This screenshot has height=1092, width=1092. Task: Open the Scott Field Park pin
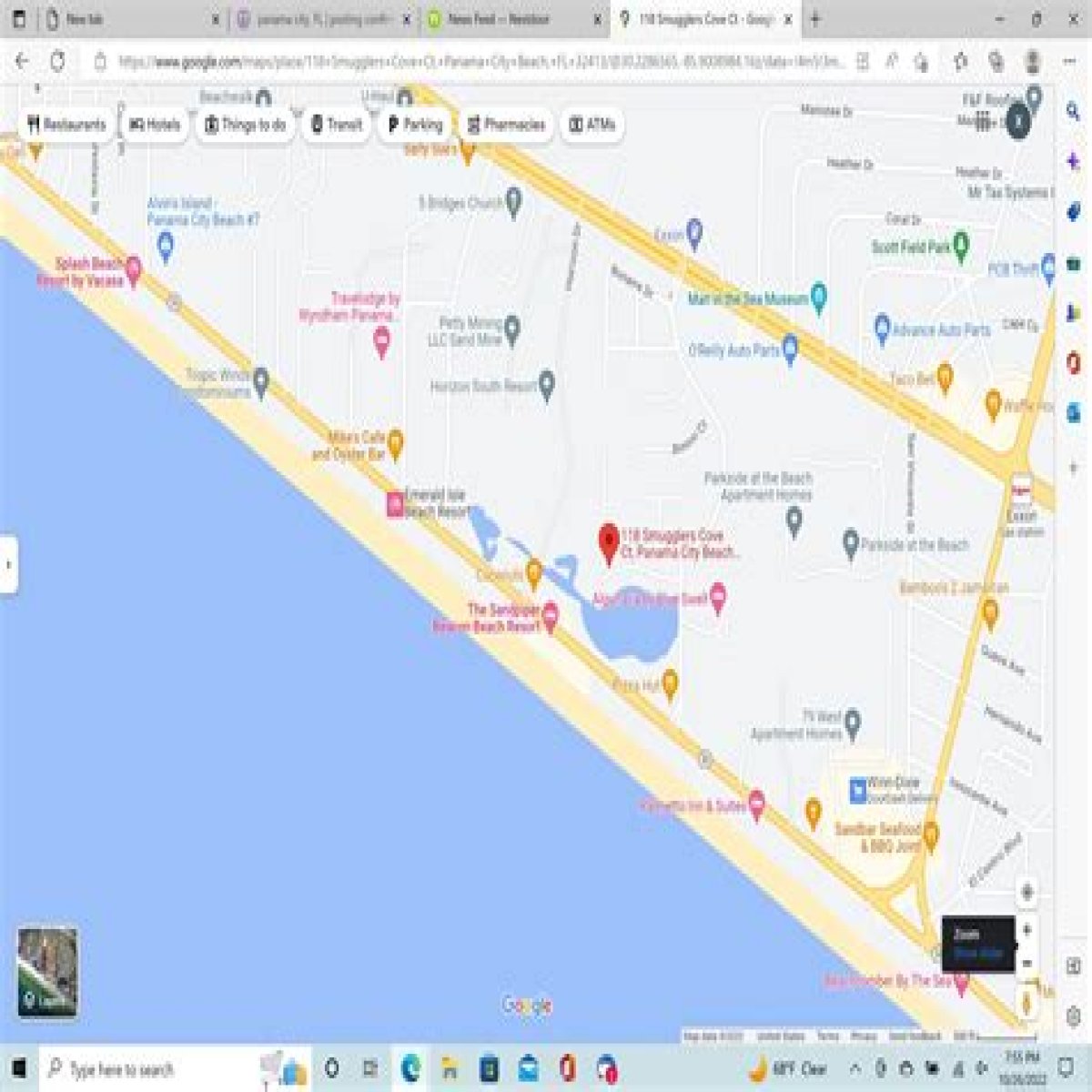coord(961,246)
